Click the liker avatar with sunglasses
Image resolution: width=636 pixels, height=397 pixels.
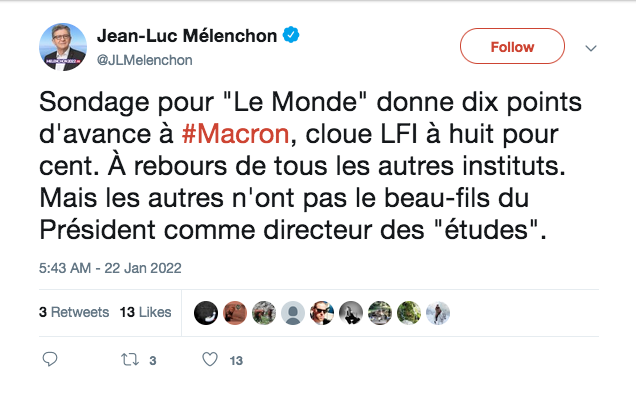(322, 313)
